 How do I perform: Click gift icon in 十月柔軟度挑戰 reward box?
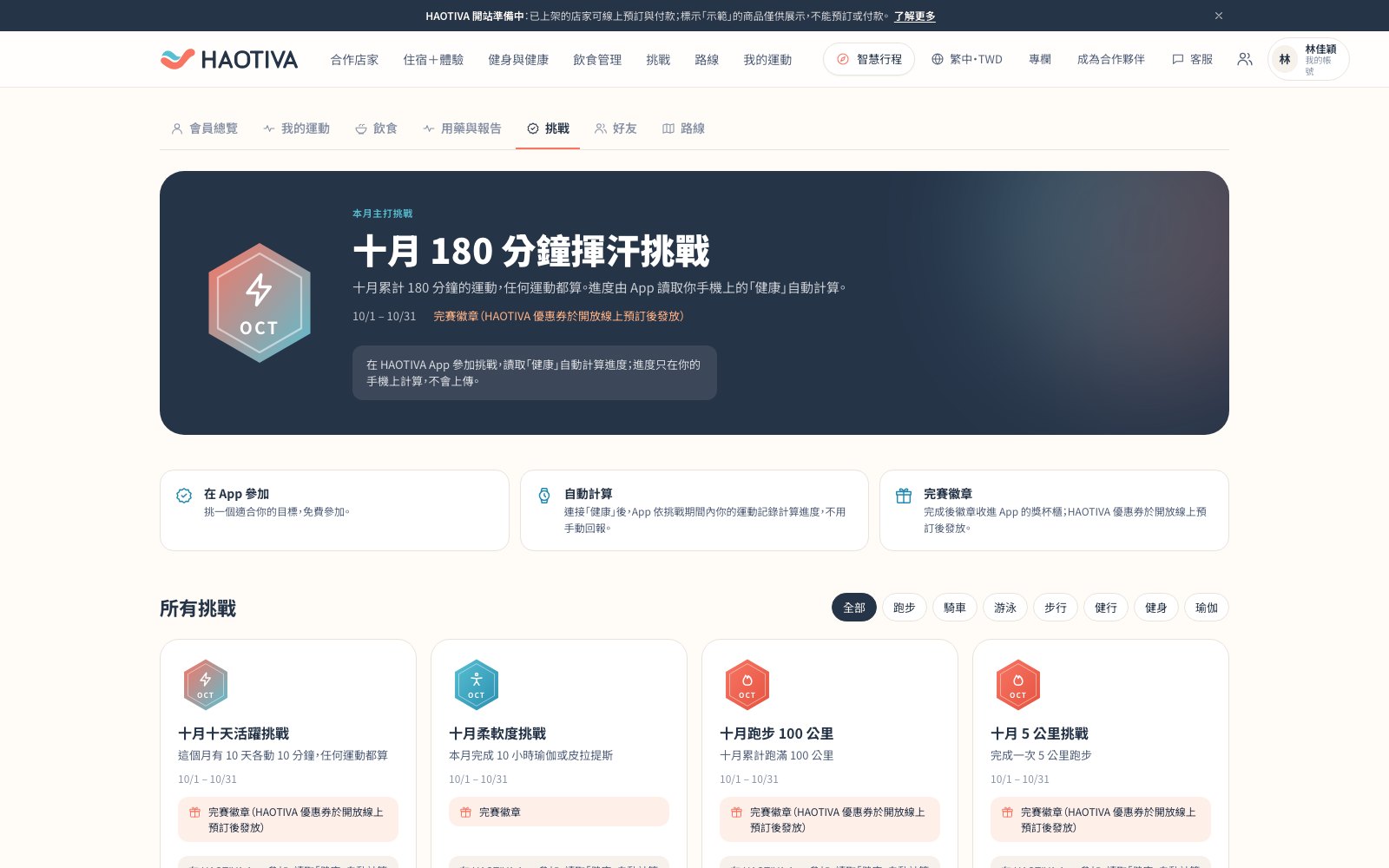[465, 812]
